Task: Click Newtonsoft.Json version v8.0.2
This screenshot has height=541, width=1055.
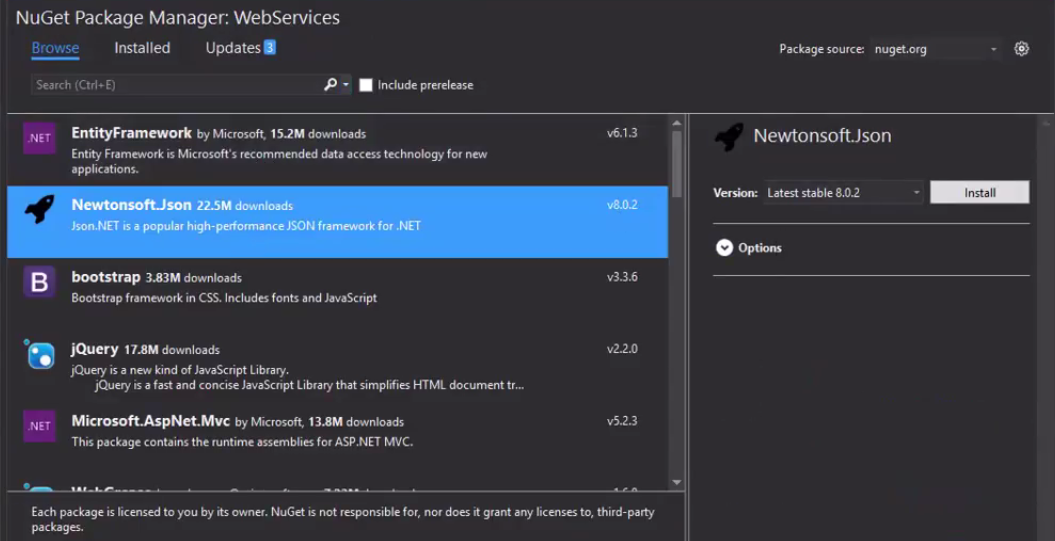Action: [622, 205]
